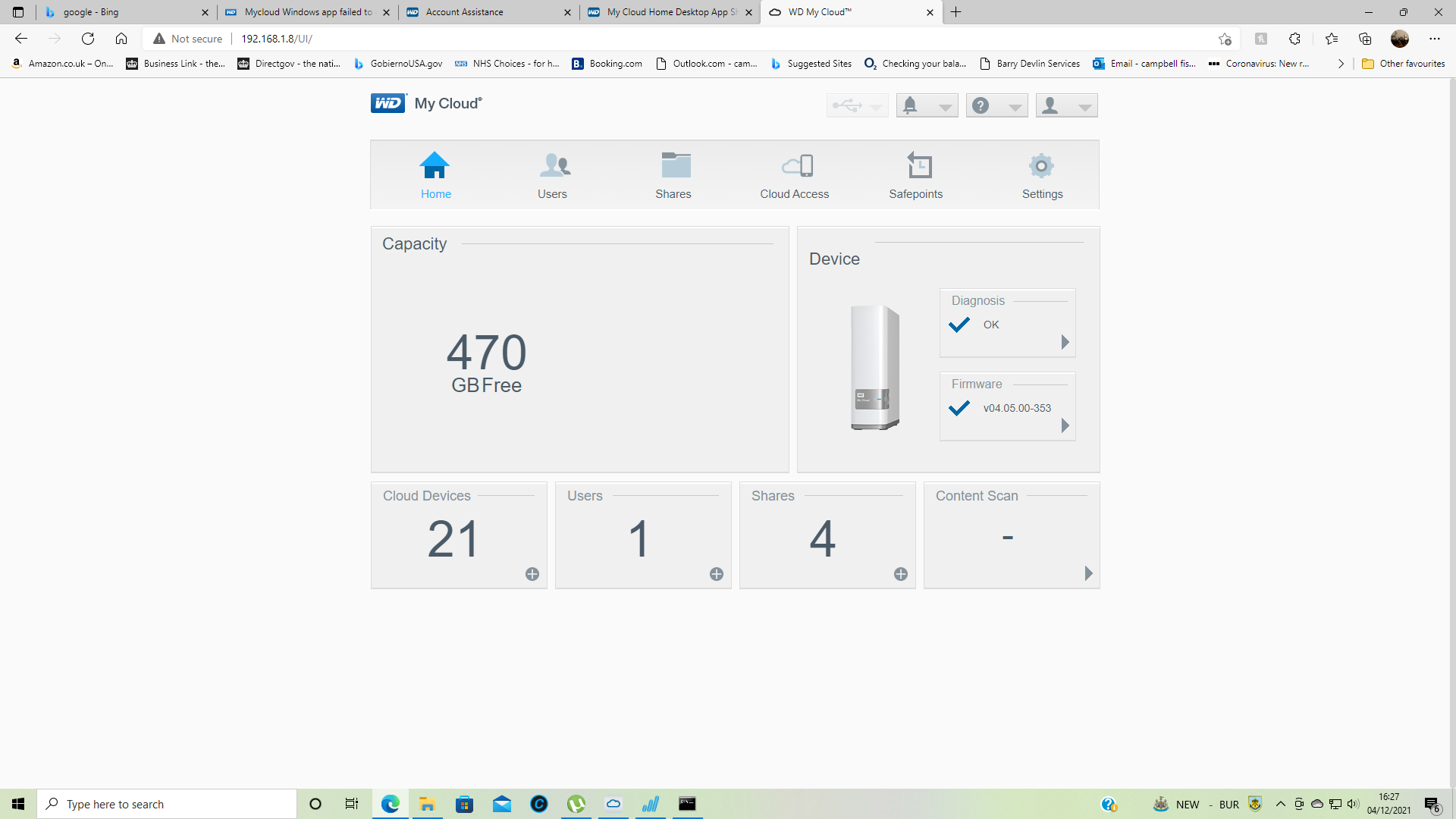Select the Users navigation icon
The image size is (1456, 819).
(552, 174)
